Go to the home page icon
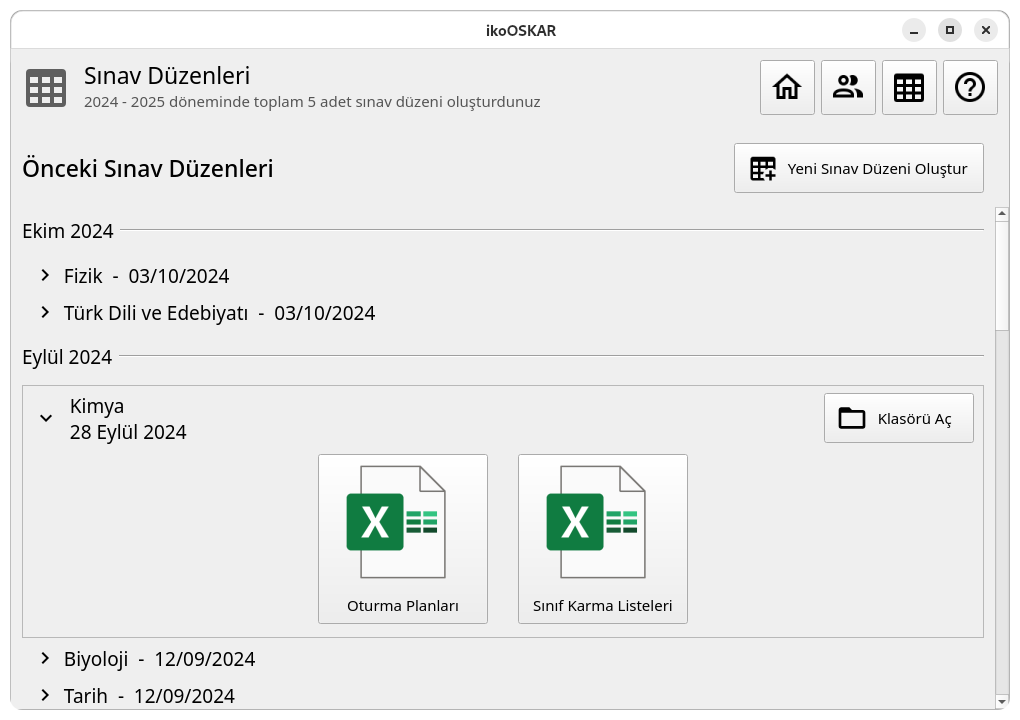 [x=787, y=87]
